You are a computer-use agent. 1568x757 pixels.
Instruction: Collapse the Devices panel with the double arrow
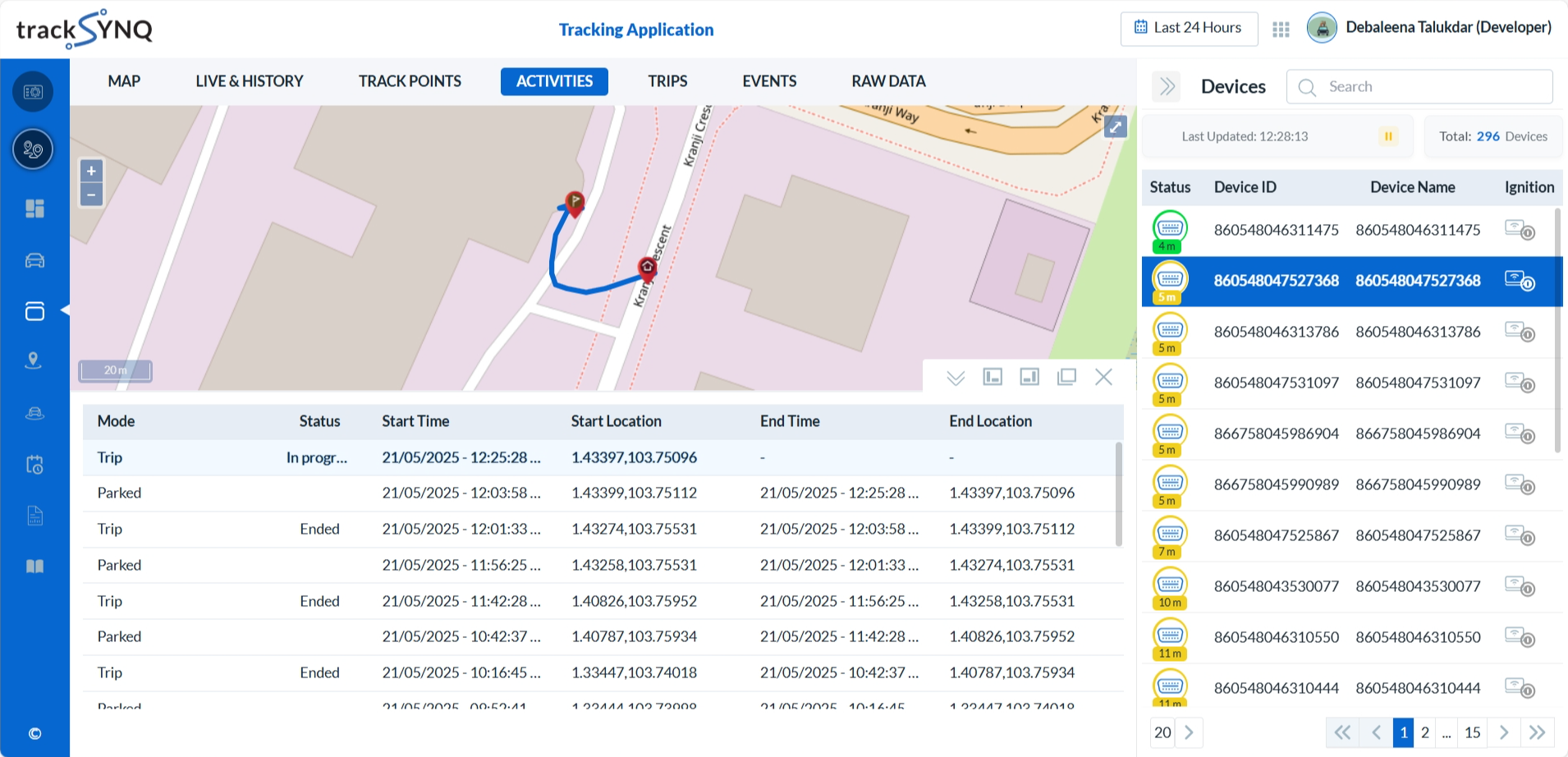[1166, 86]
